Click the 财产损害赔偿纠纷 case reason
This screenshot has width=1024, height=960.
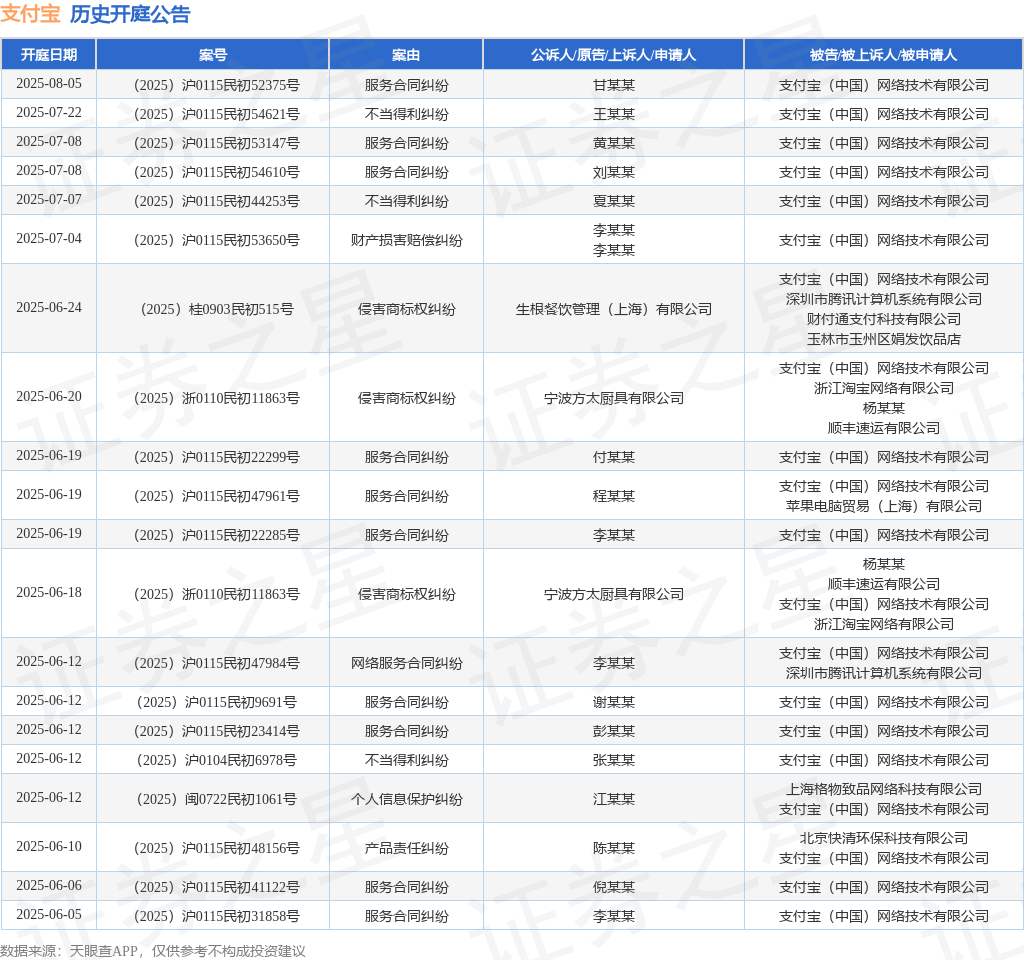click(406, 240)
